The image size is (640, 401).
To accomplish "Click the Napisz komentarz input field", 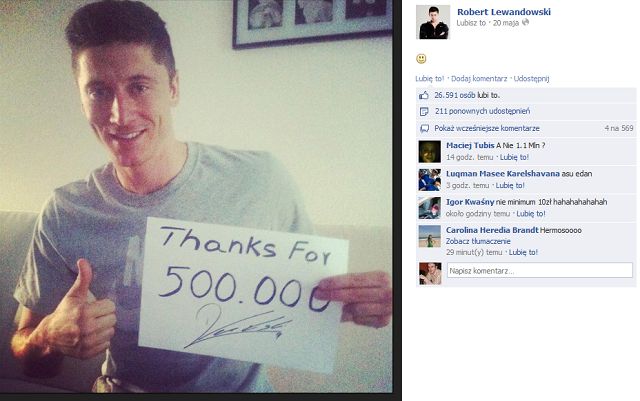I will 540,270.
